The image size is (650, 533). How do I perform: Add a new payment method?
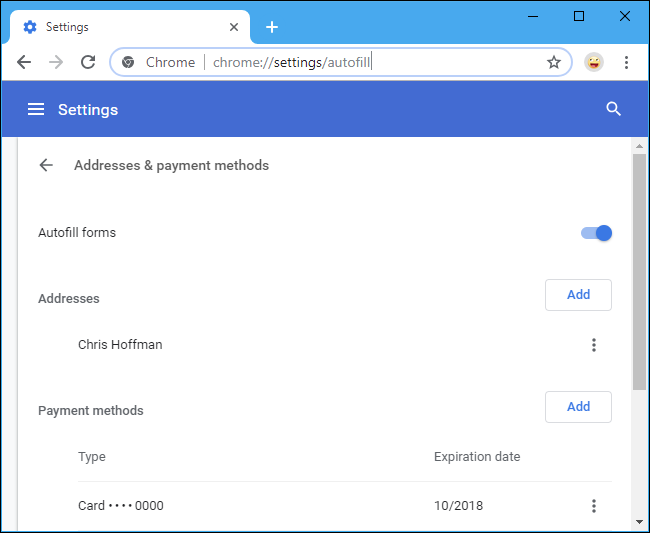click(578, 407)
